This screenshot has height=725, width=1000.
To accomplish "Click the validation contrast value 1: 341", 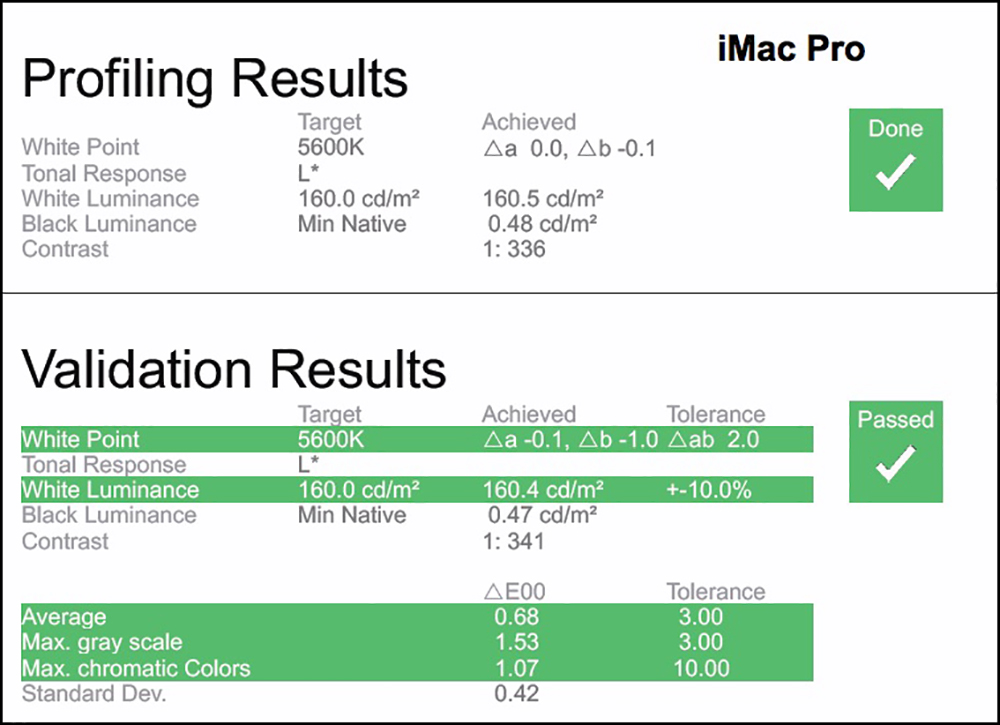I will 514,541.
